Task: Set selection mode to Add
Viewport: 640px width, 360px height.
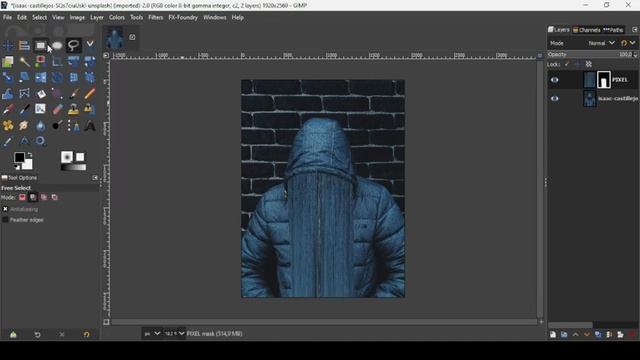Action: tap(33, 197)
